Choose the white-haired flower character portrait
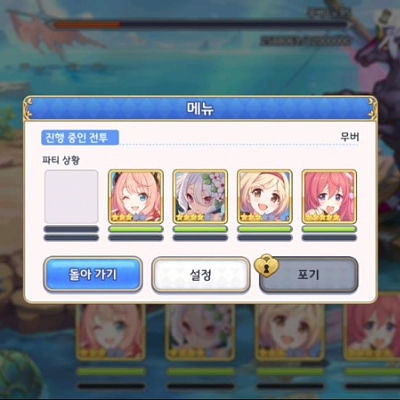The image size is (400, 400). tap(200, 197)
